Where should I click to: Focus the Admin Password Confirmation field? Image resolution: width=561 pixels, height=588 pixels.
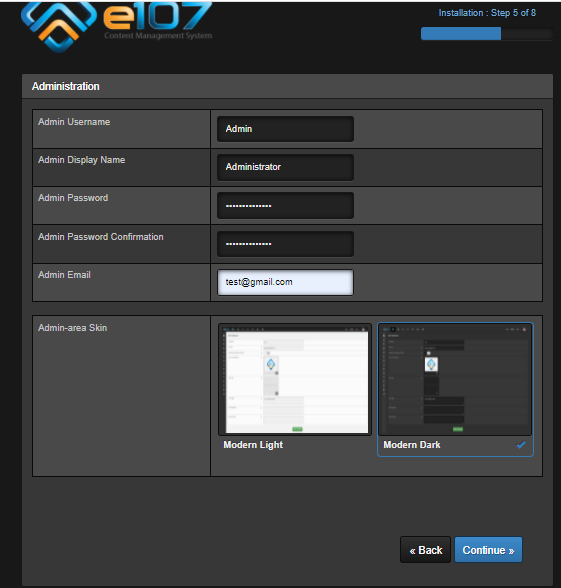point(285,244)
